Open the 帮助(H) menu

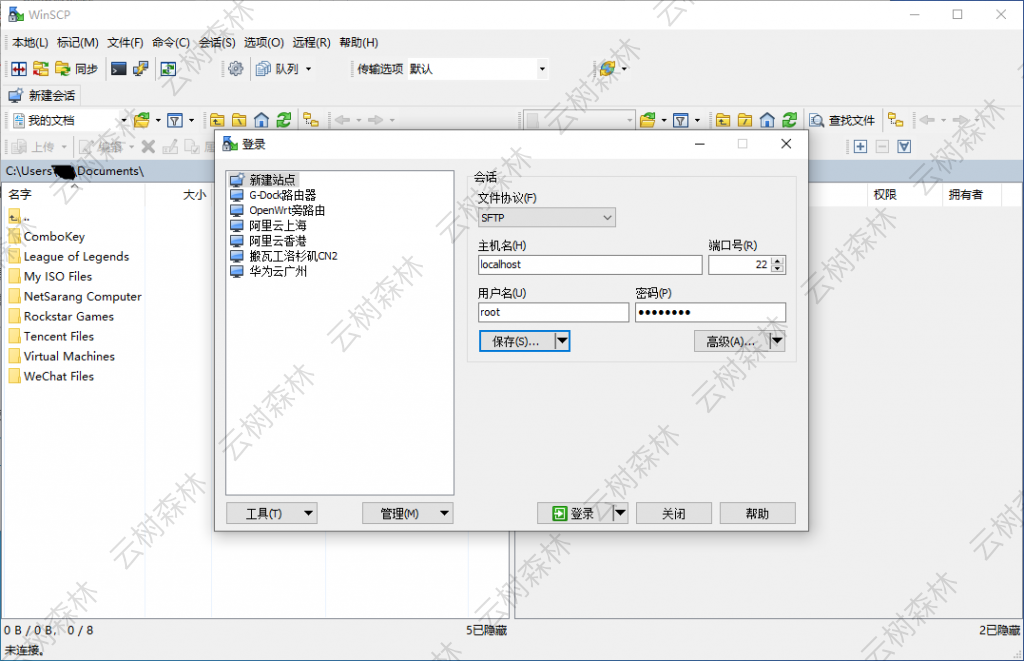pyautogui.click(x=359, y=42)
